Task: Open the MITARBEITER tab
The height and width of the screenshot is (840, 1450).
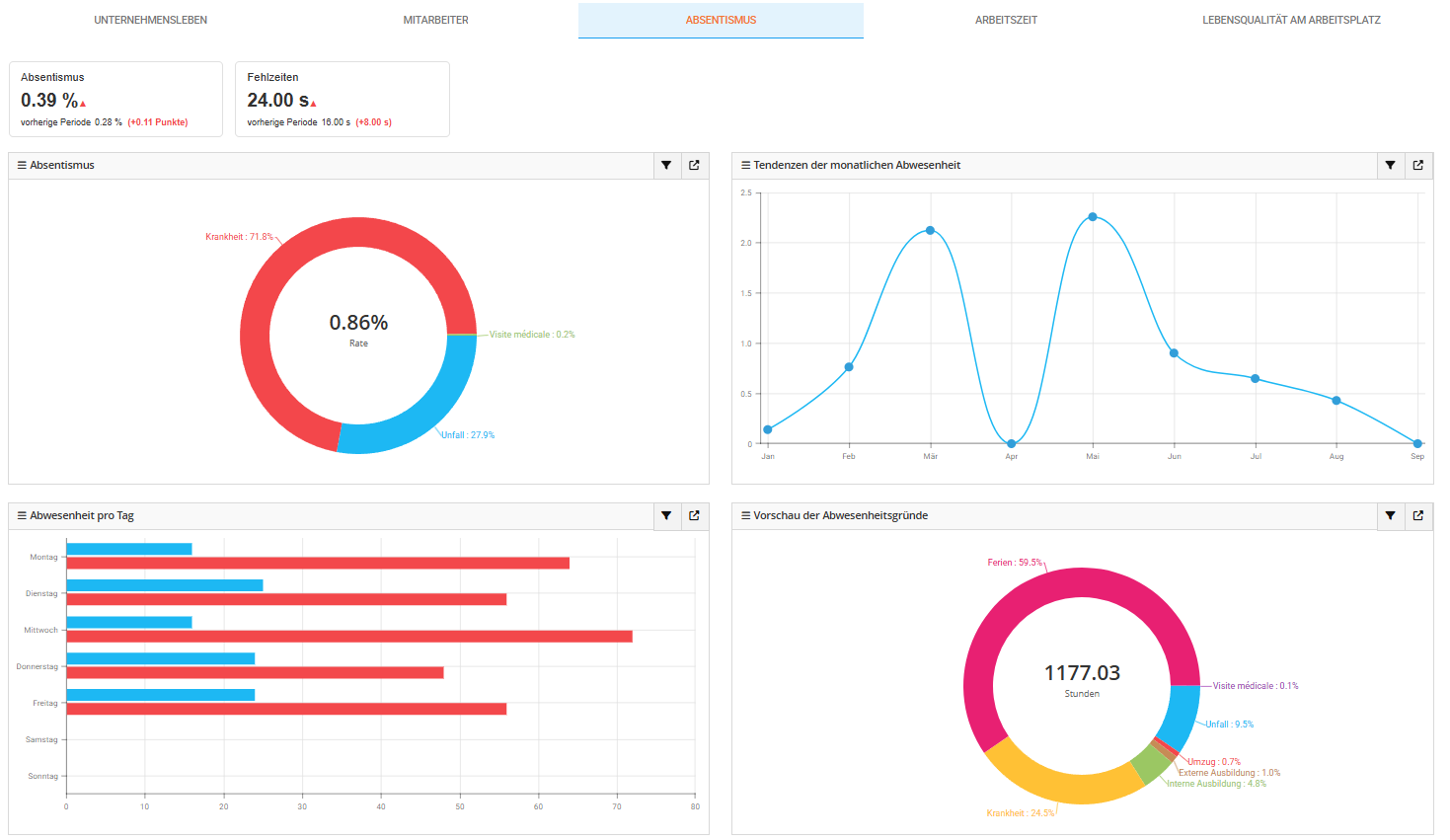Action: tap(434, 19)
